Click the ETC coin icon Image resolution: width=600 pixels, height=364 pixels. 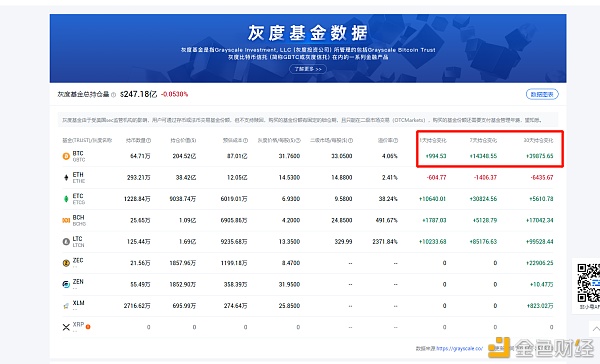click(66, 199)
